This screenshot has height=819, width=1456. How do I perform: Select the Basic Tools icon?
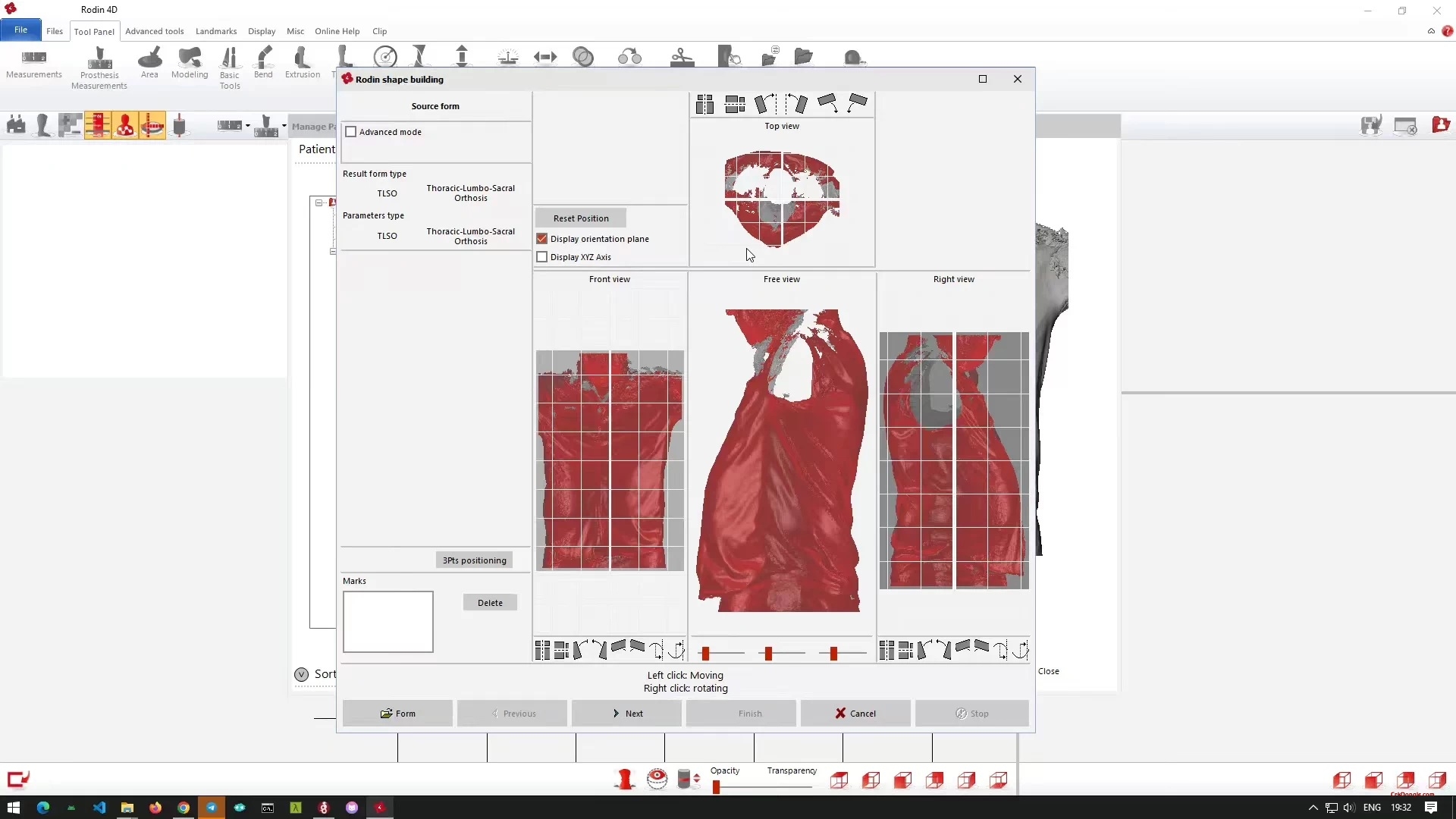tap(230, 64)
